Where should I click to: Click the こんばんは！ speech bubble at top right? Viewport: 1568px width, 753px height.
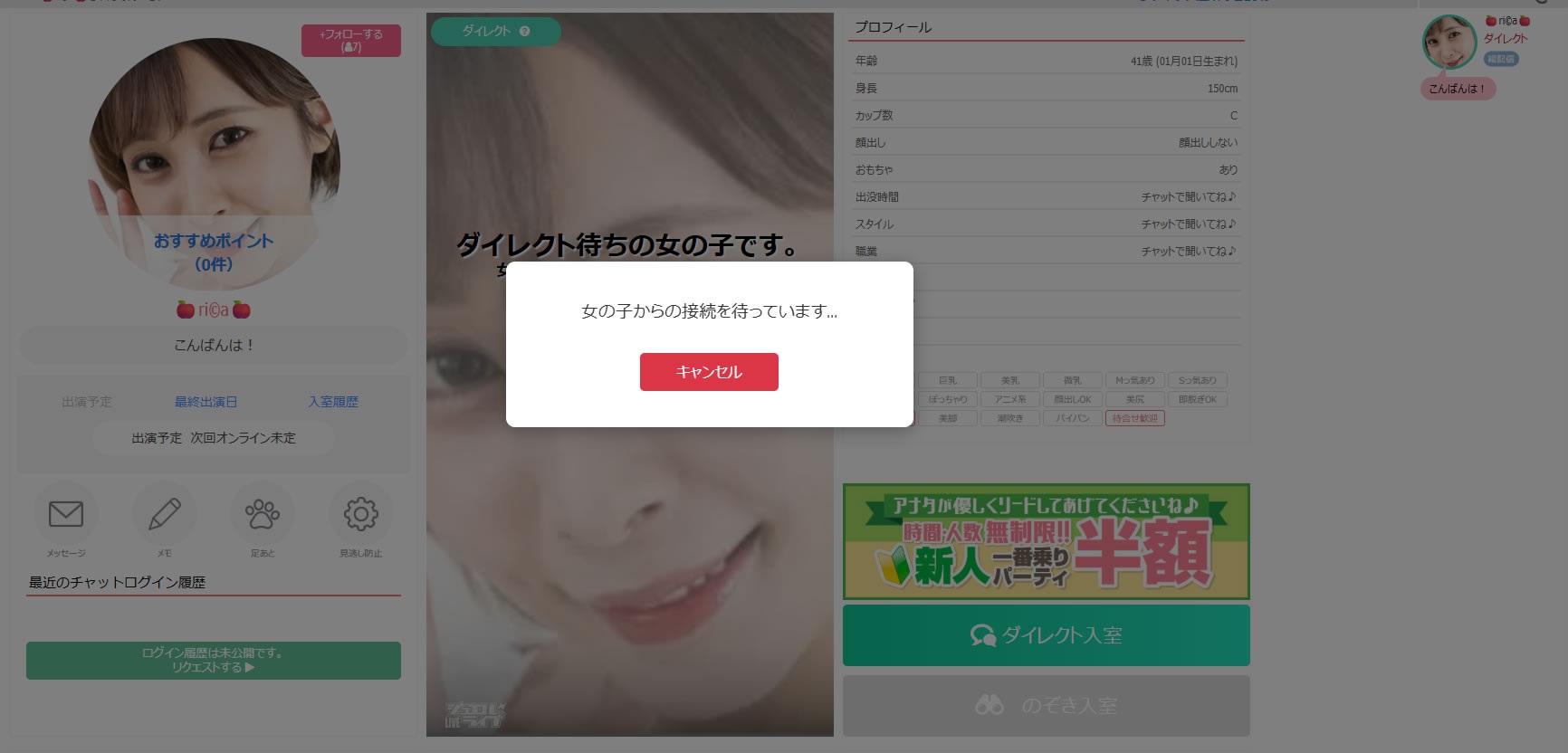point(1457,89)
